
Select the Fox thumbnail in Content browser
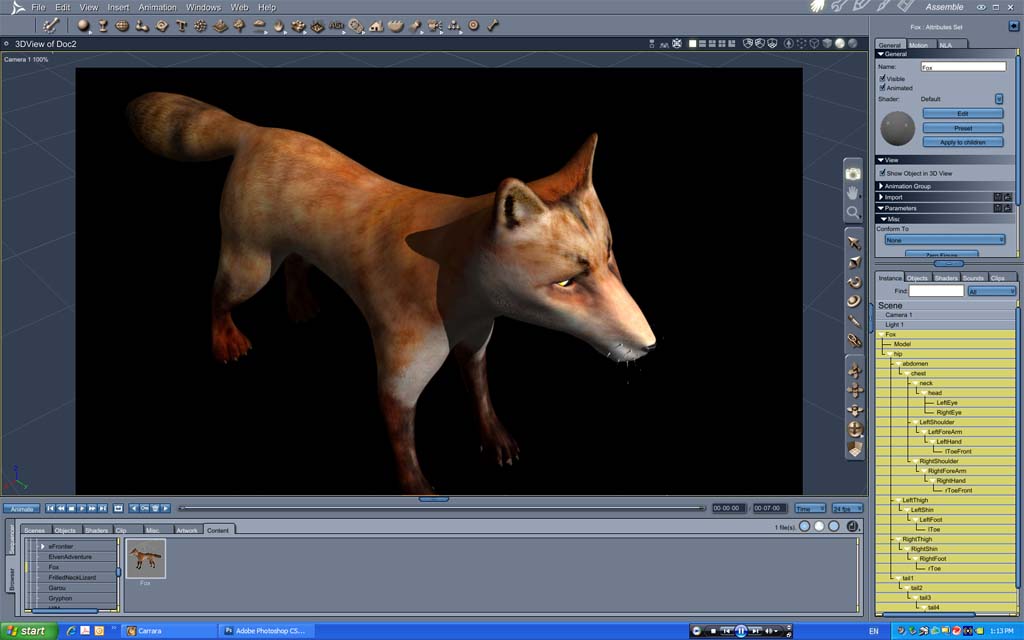tap(146, 559)
